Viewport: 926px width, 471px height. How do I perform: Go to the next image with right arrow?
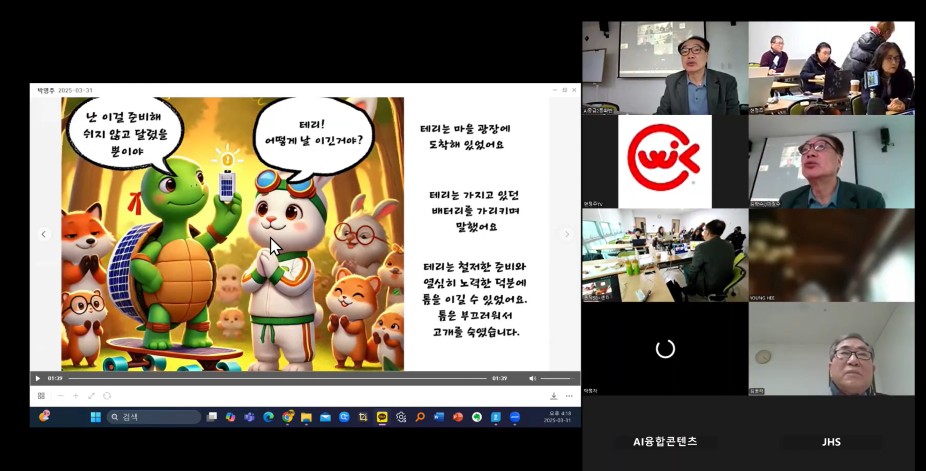click(x=566, y=234)
